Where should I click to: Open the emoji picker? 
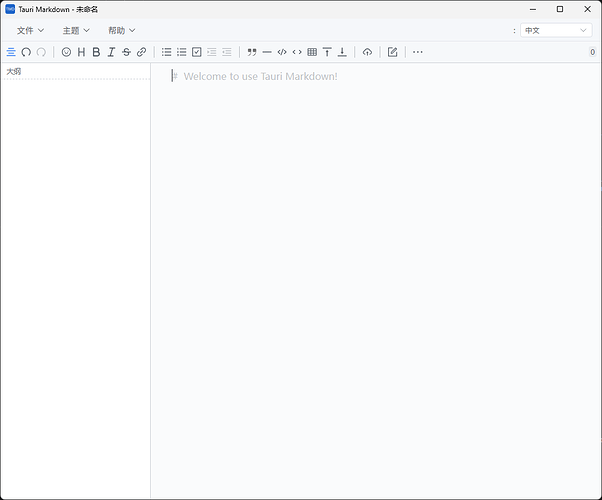[66, 52]
